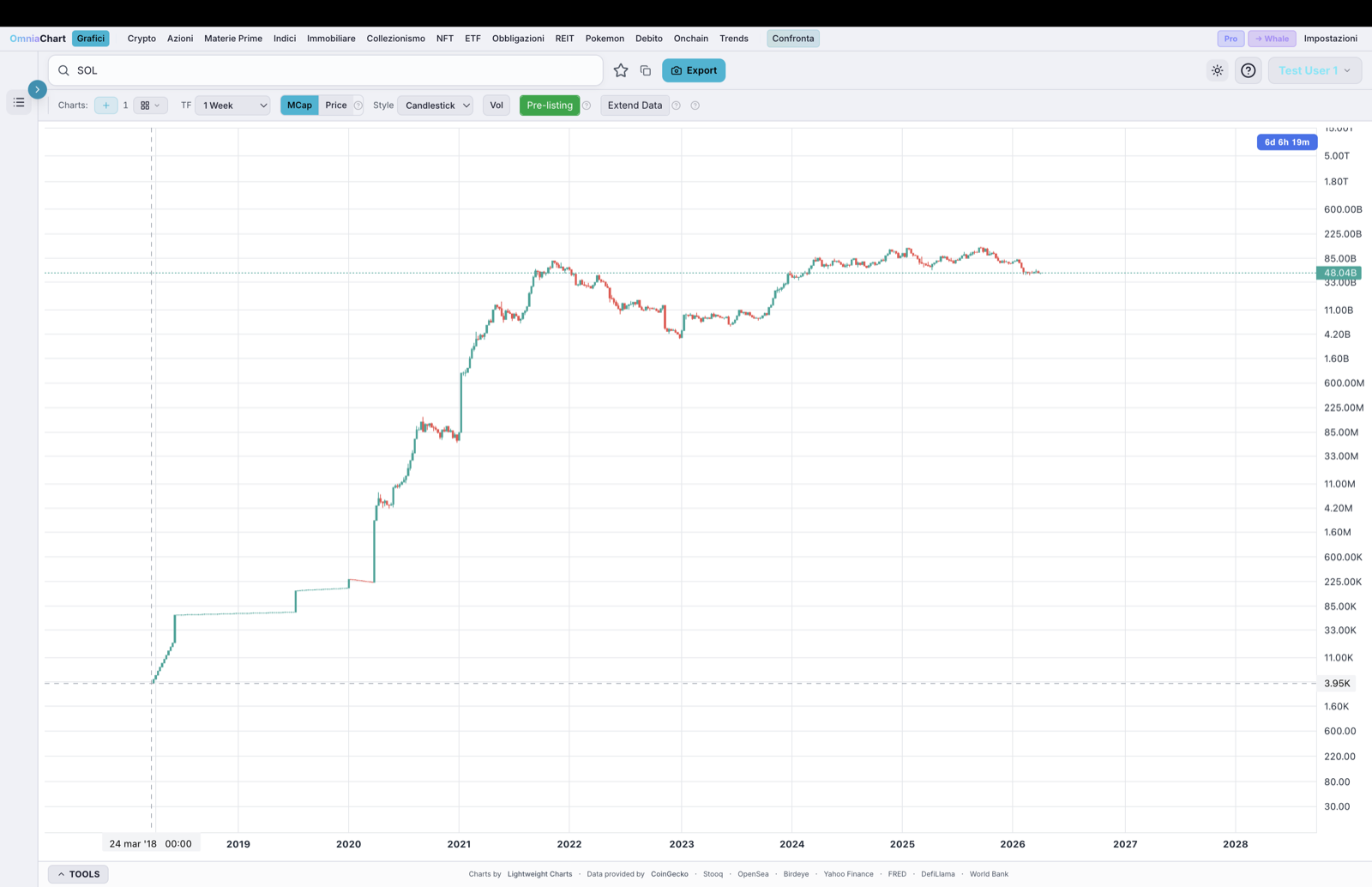Open the help question mark circle
This screenshot has height=887, width=1372.
coord(1249,70)
